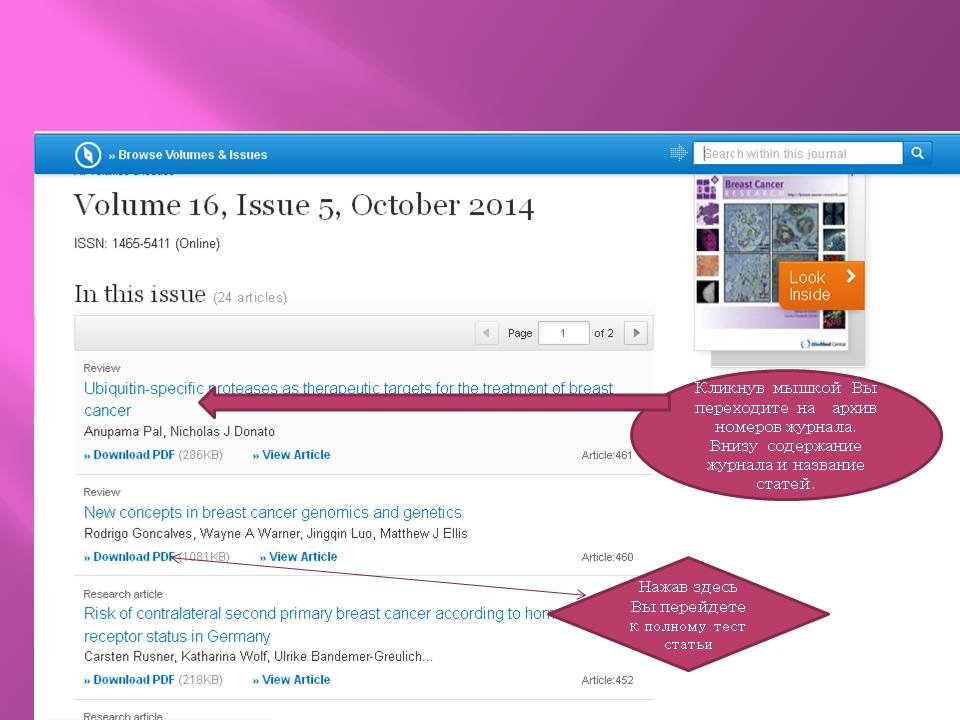Go to previous page arrow
The height and width of the screenshot is (720, 960).
(x=486, y=333)
